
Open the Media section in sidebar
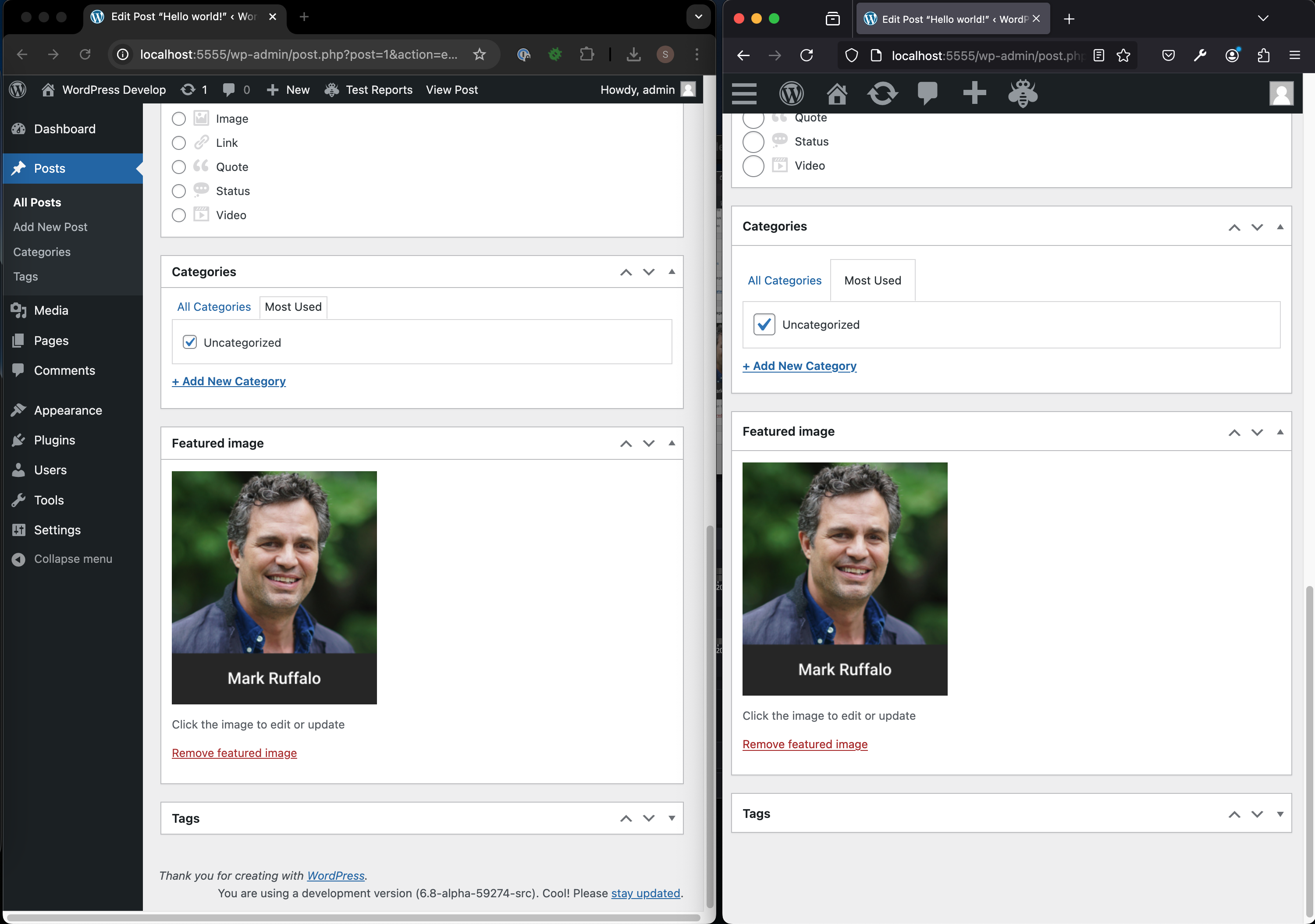(51, 310)
